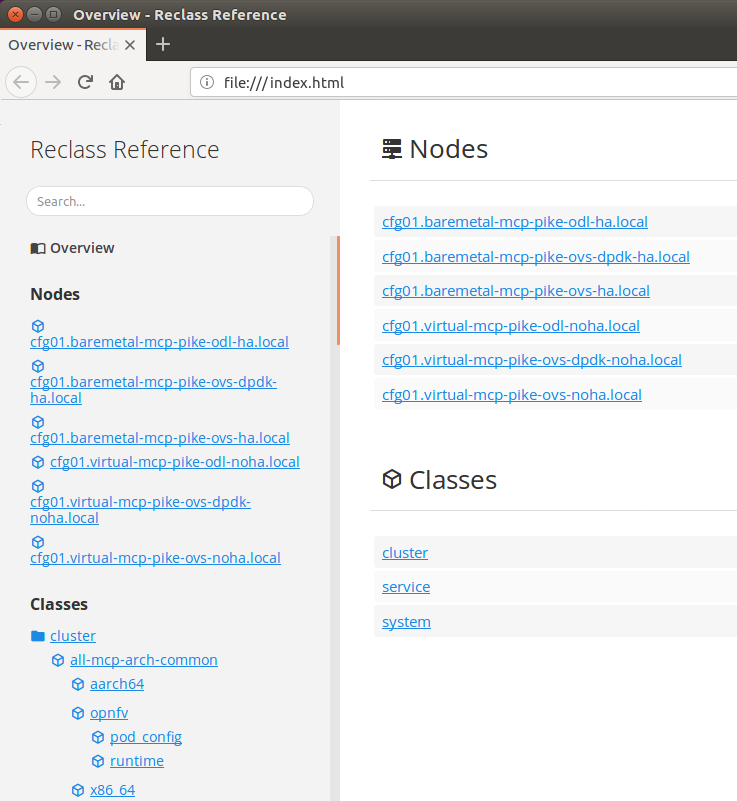
Task: Open all-mcp-arch-common in the class tree
Action: point(143,660)
